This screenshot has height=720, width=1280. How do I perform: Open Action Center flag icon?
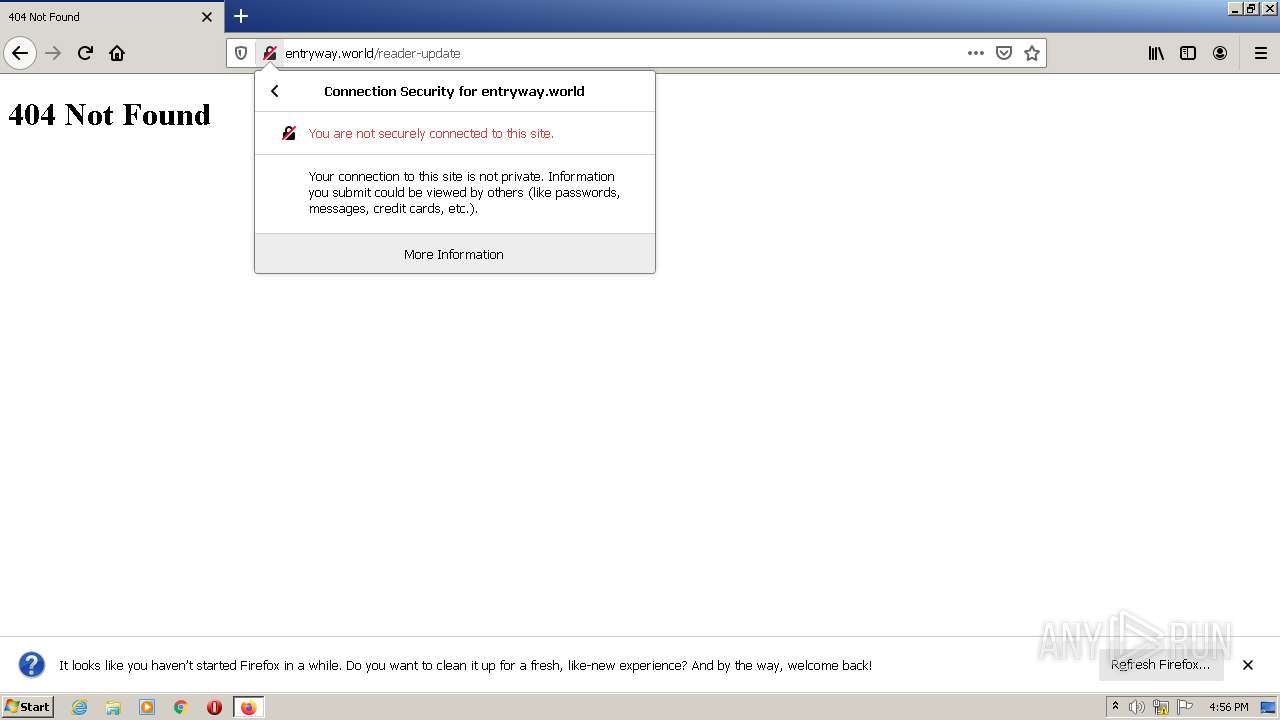(x=1185, y=707)
